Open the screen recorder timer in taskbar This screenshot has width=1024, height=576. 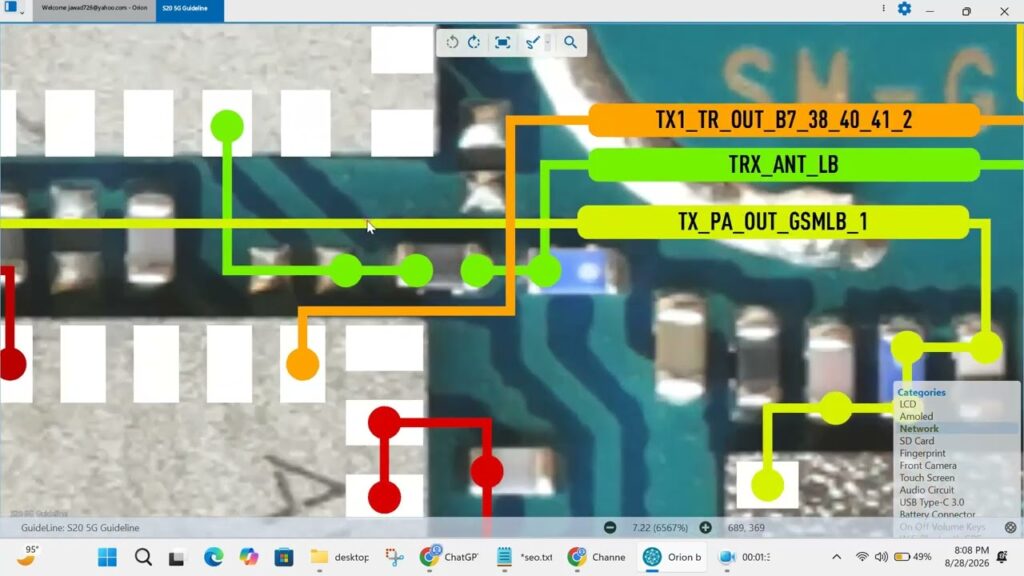click(x=744, y=557)
